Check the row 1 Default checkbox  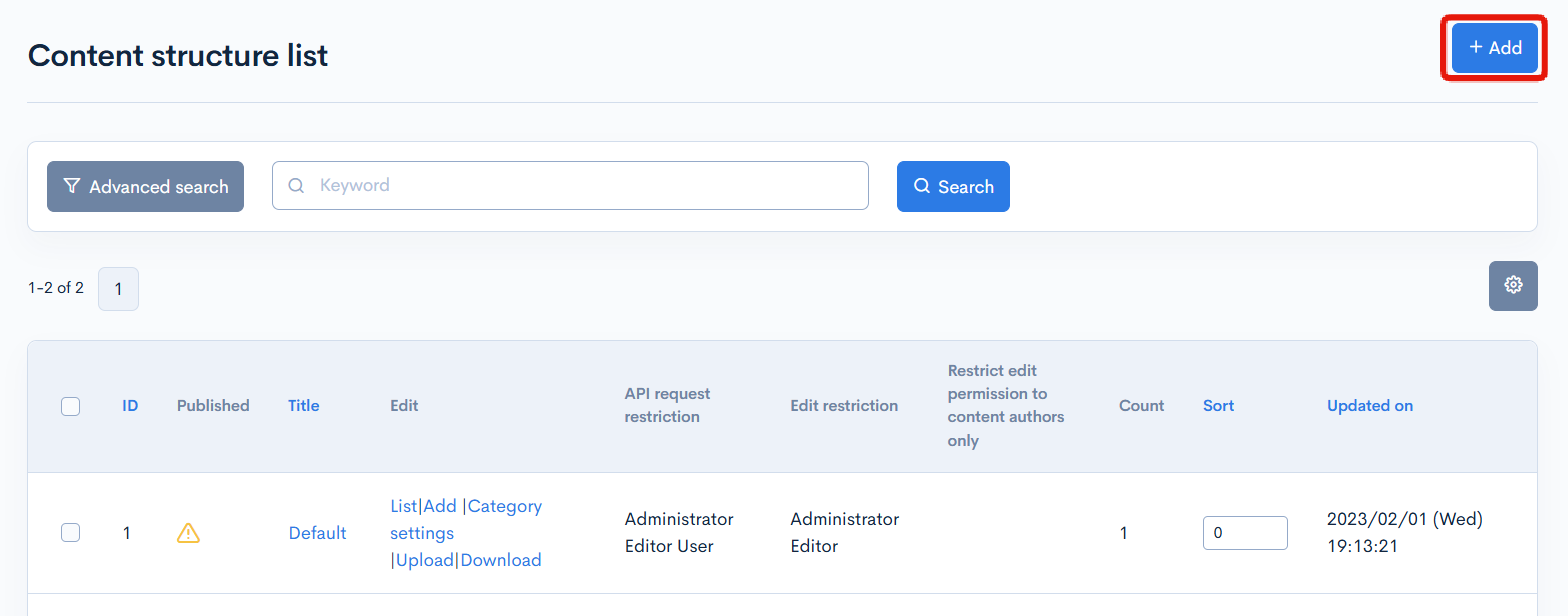point(70,533)
